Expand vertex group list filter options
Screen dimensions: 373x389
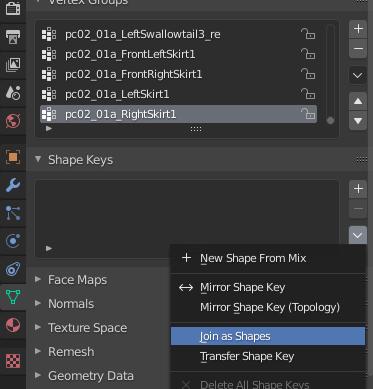(49, 128)
